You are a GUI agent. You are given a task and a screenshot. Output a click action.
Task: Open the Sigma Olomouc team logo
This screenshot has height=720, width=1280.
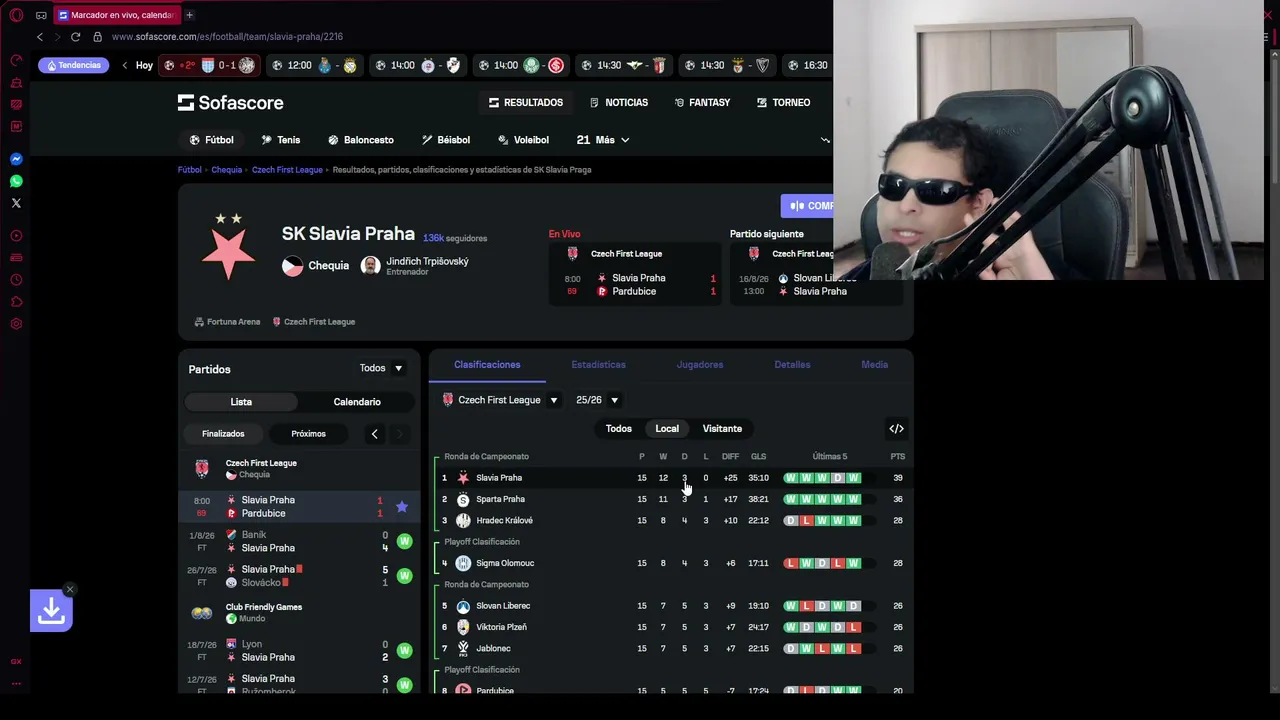463,563
